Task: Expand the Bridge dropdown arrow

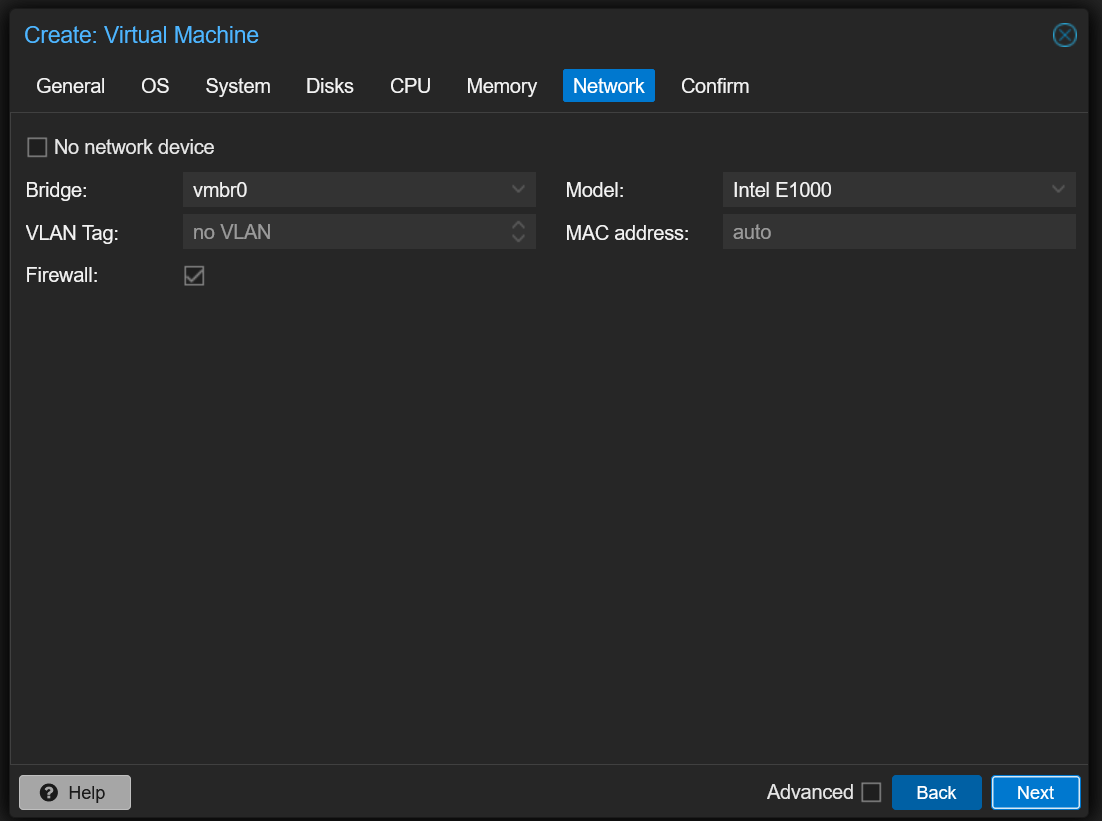Action: pos(518,189)
